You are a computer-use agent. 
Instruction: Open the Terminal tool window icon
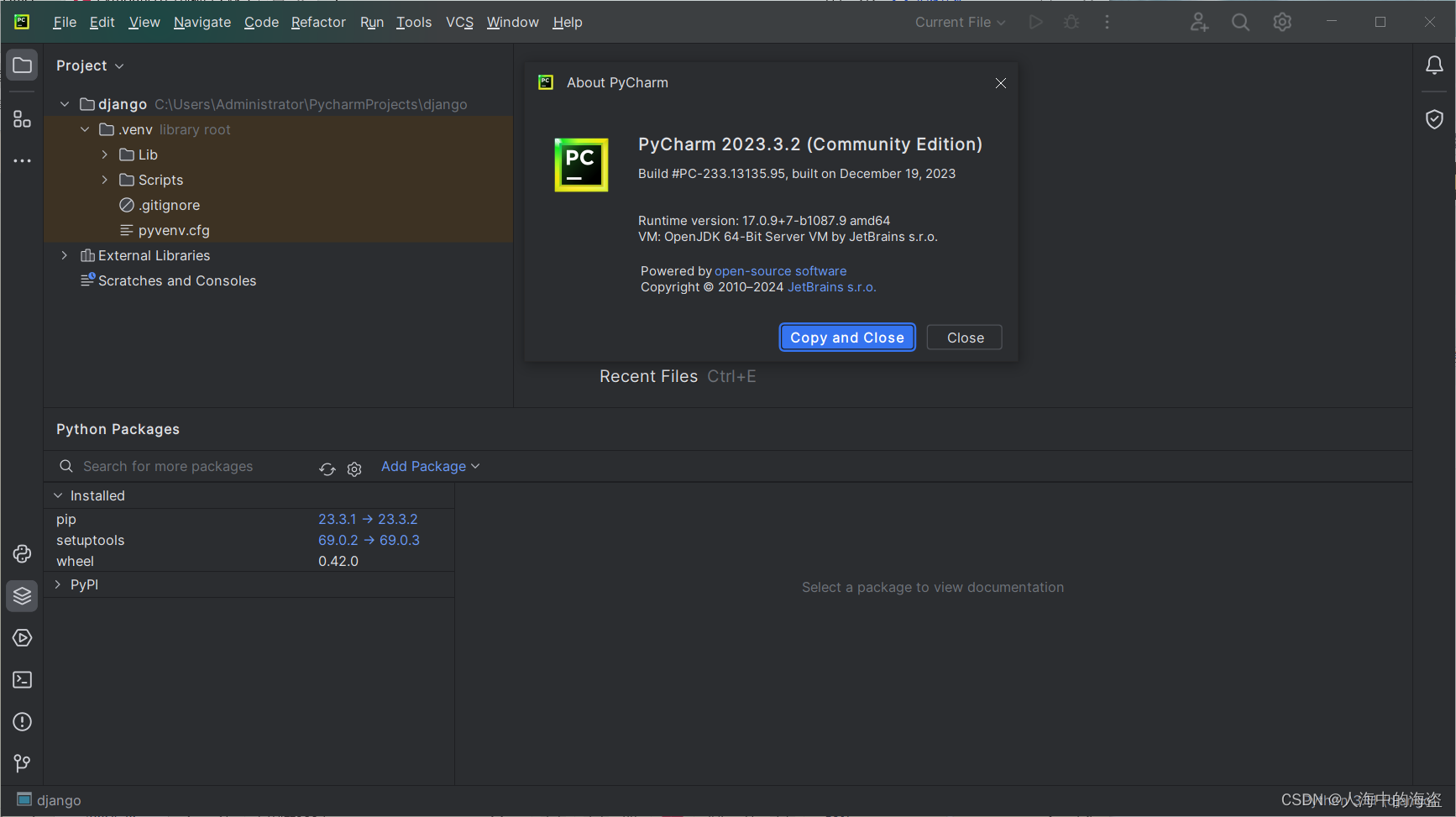23,680
